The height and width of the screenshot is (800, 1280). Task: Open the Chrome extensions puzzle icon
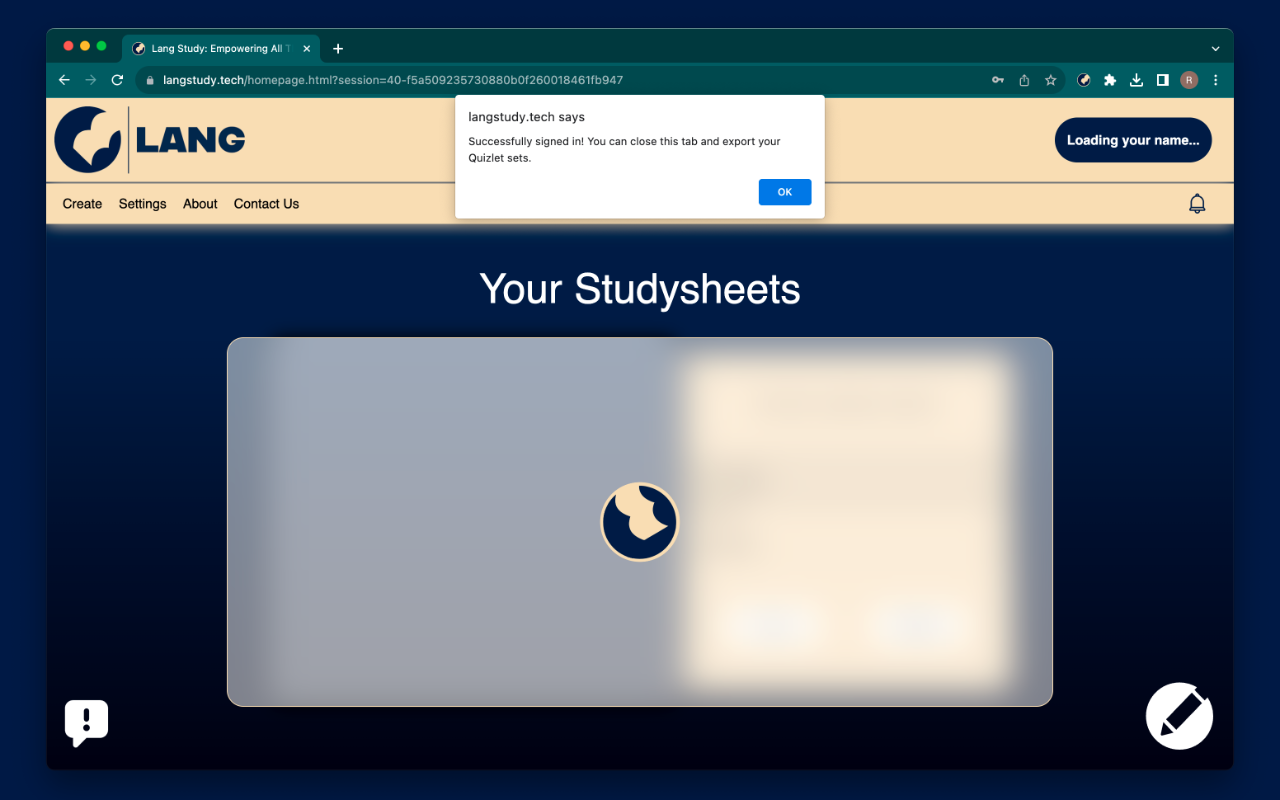click(x=1110, y=80)
